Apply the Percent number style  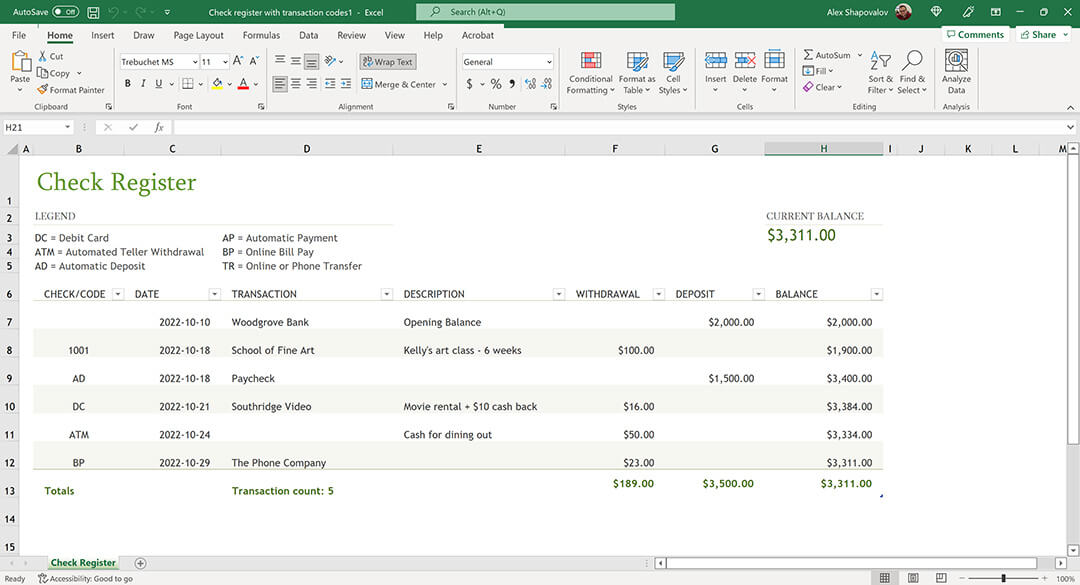tap(496, 84)
